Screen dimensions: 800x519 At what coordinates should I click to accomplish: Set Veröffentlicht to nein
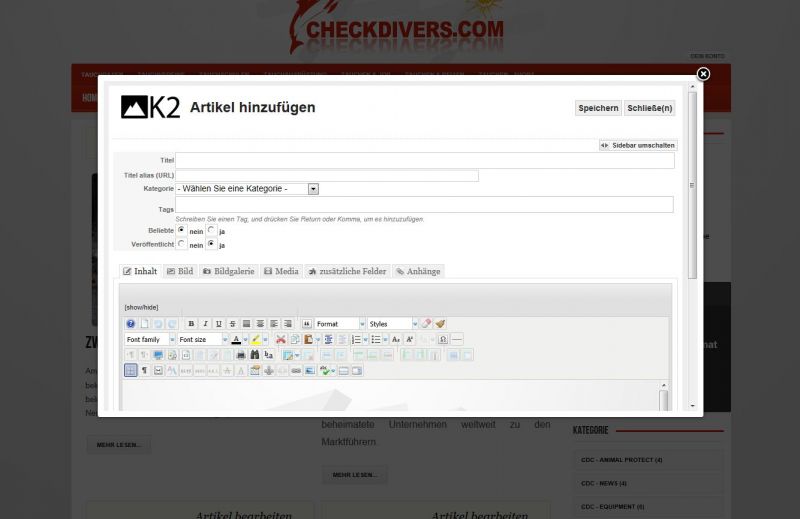pos(182,244)
